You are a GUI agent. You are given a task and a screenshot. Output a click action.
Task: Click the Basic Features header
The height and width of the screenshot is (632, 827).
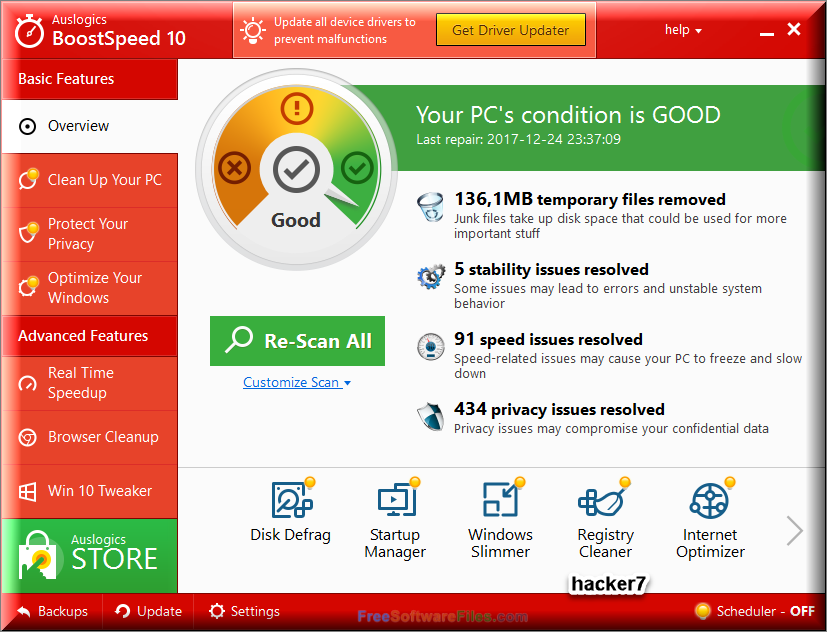(90, 79)
